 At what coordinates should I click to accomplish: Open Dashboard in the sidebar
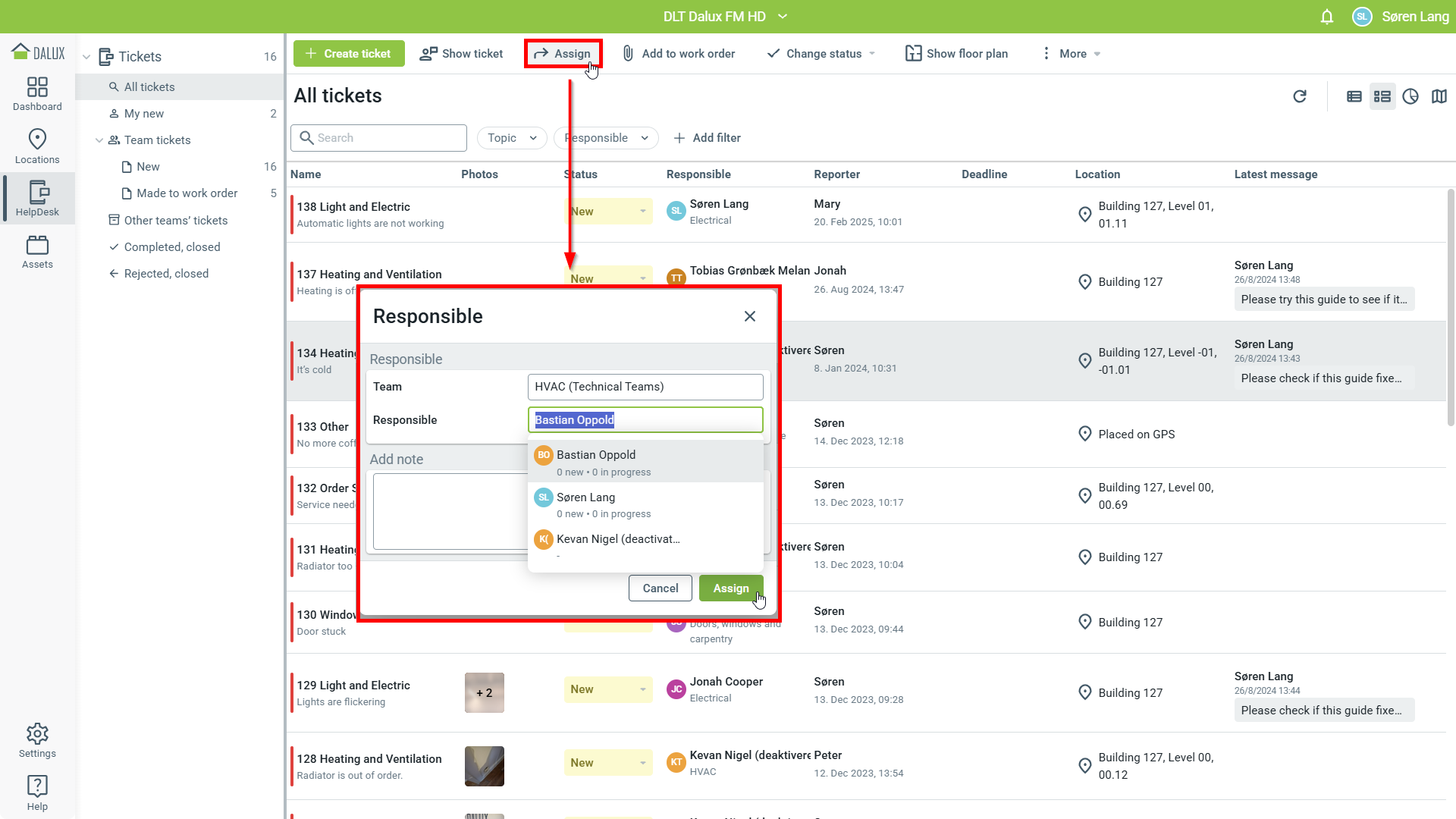pyautogui.click(x=37, y=94)
